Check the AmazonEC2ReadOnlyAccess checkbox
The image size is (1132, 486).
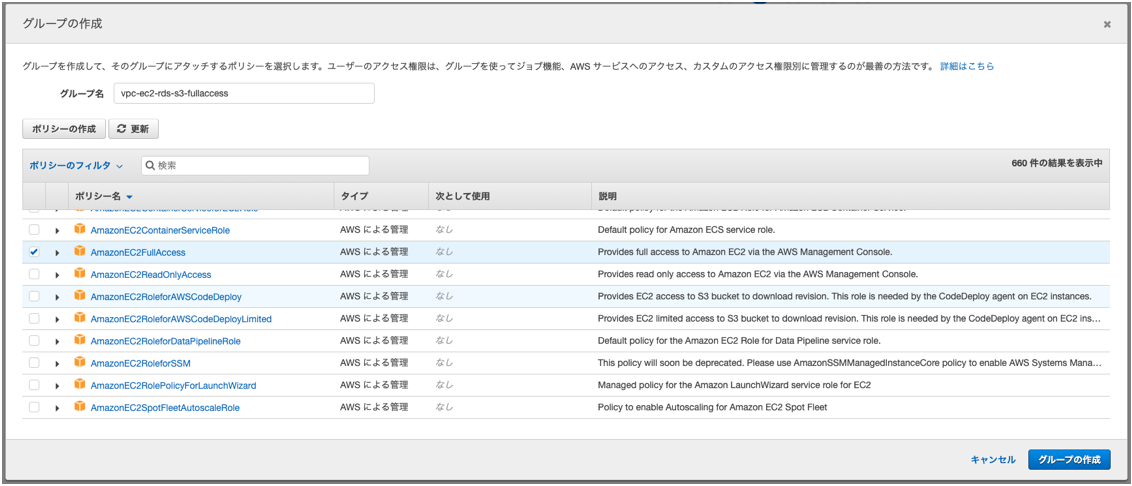click(34, 274)
